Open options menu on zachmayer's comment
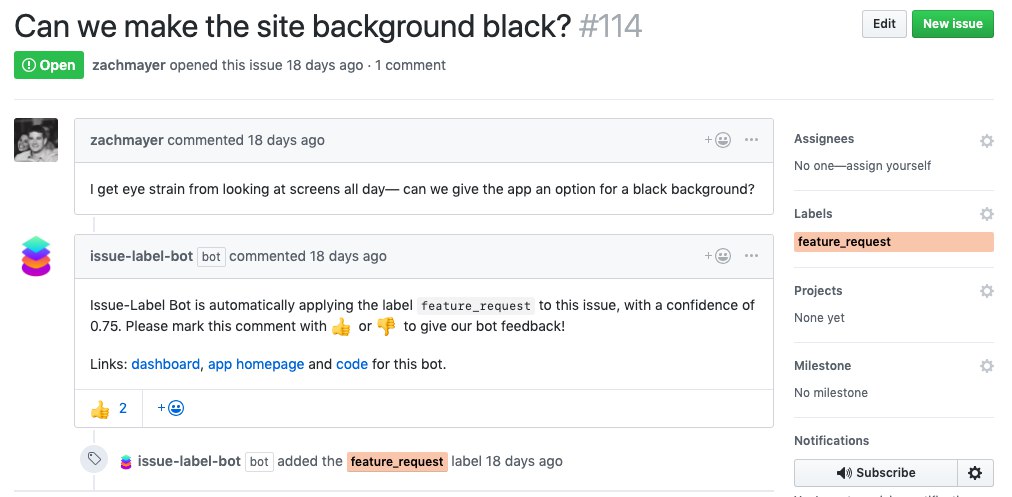Viewport: 1012px width, 497px height. [751, 140]
